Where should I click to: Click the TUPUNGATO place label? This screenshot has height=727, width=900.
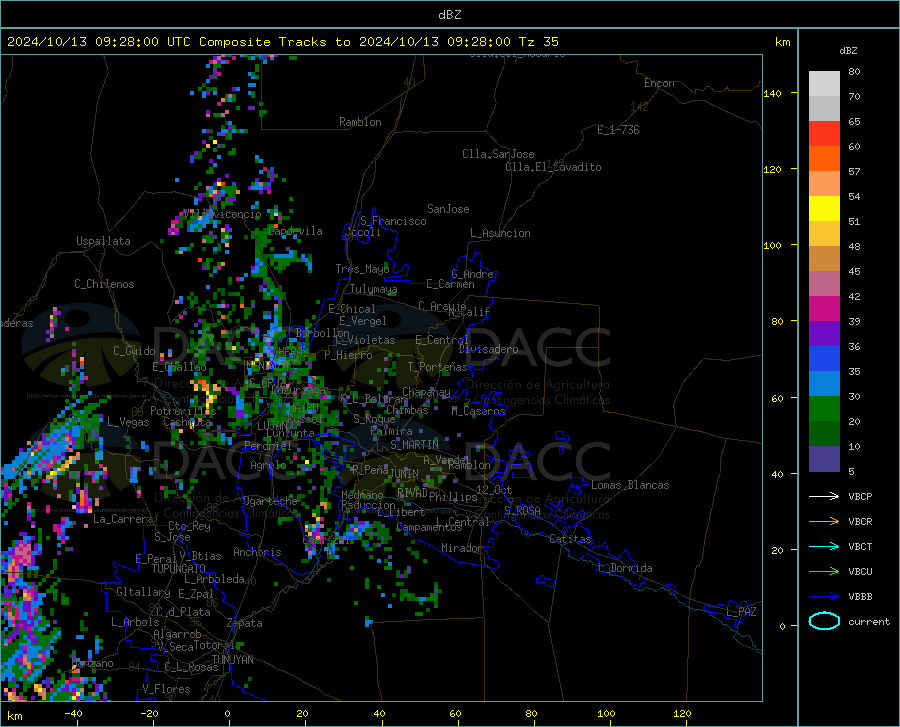178,569
